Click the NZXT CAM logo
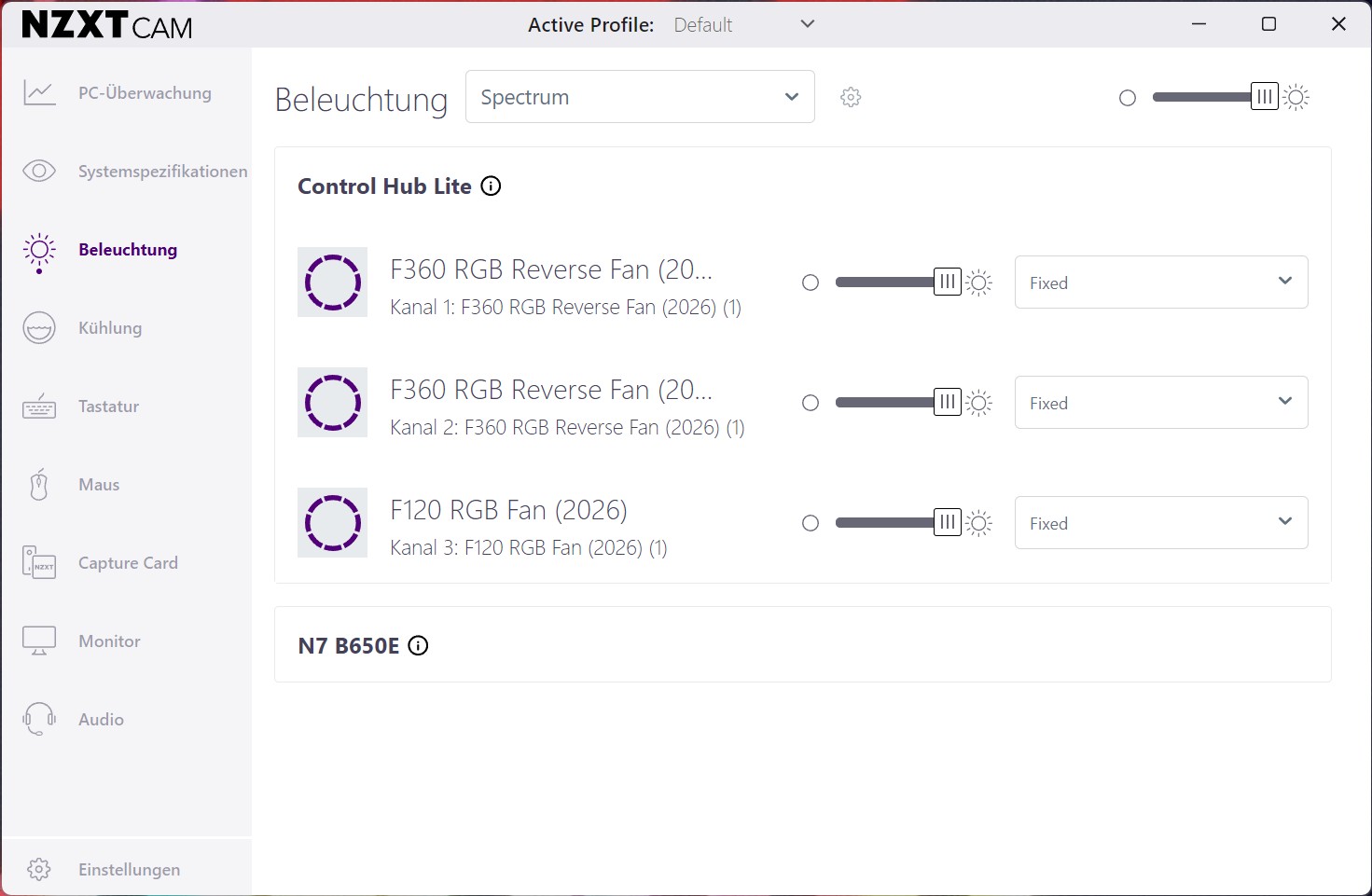 107,25
